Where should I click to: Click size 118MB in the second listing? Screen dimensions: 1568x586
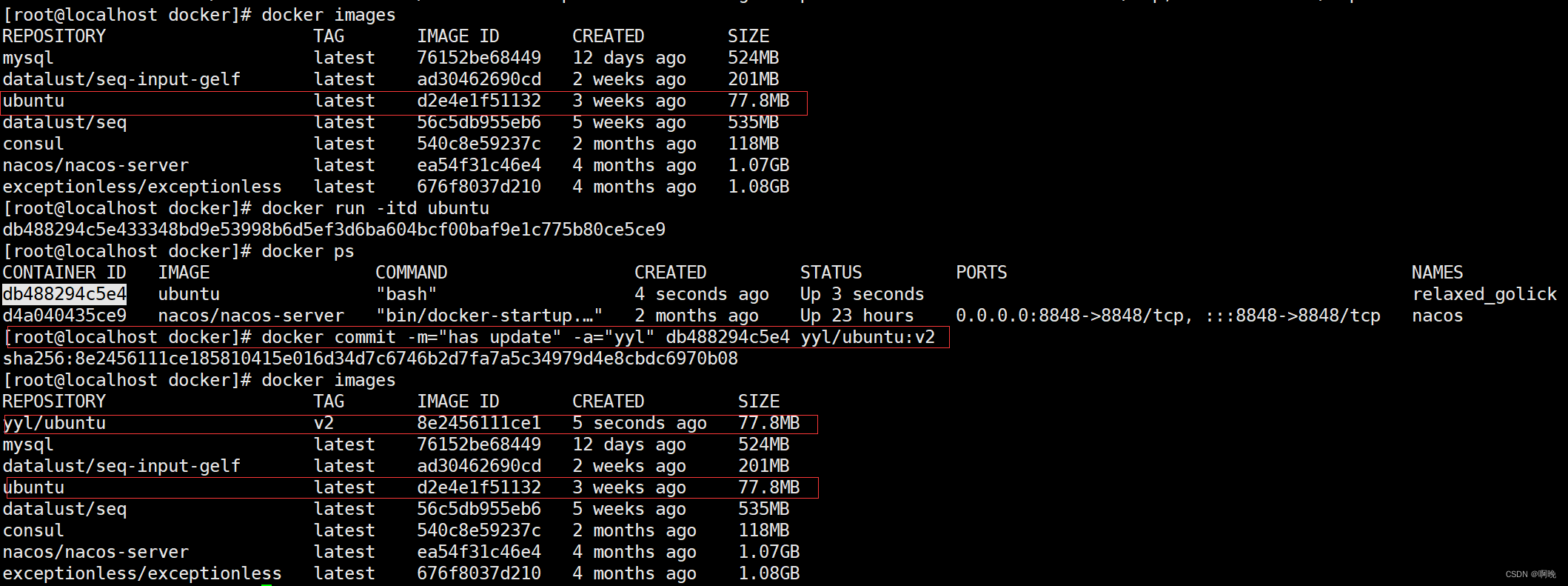click(763, 530)
